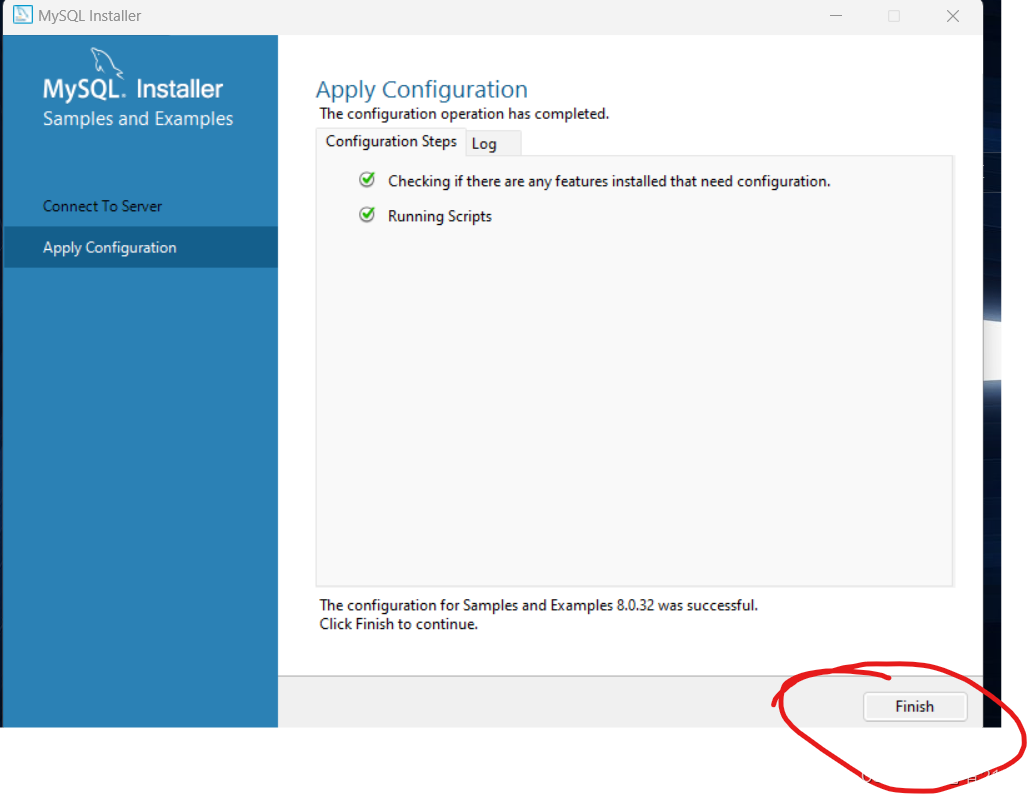
Task: Select the Configuration Steps tab
Action: (391, 142)
